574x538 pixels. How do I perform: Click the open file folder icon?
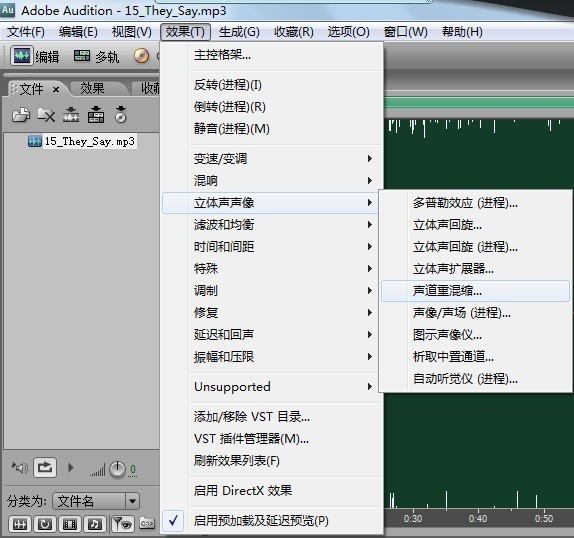[21, 115]
